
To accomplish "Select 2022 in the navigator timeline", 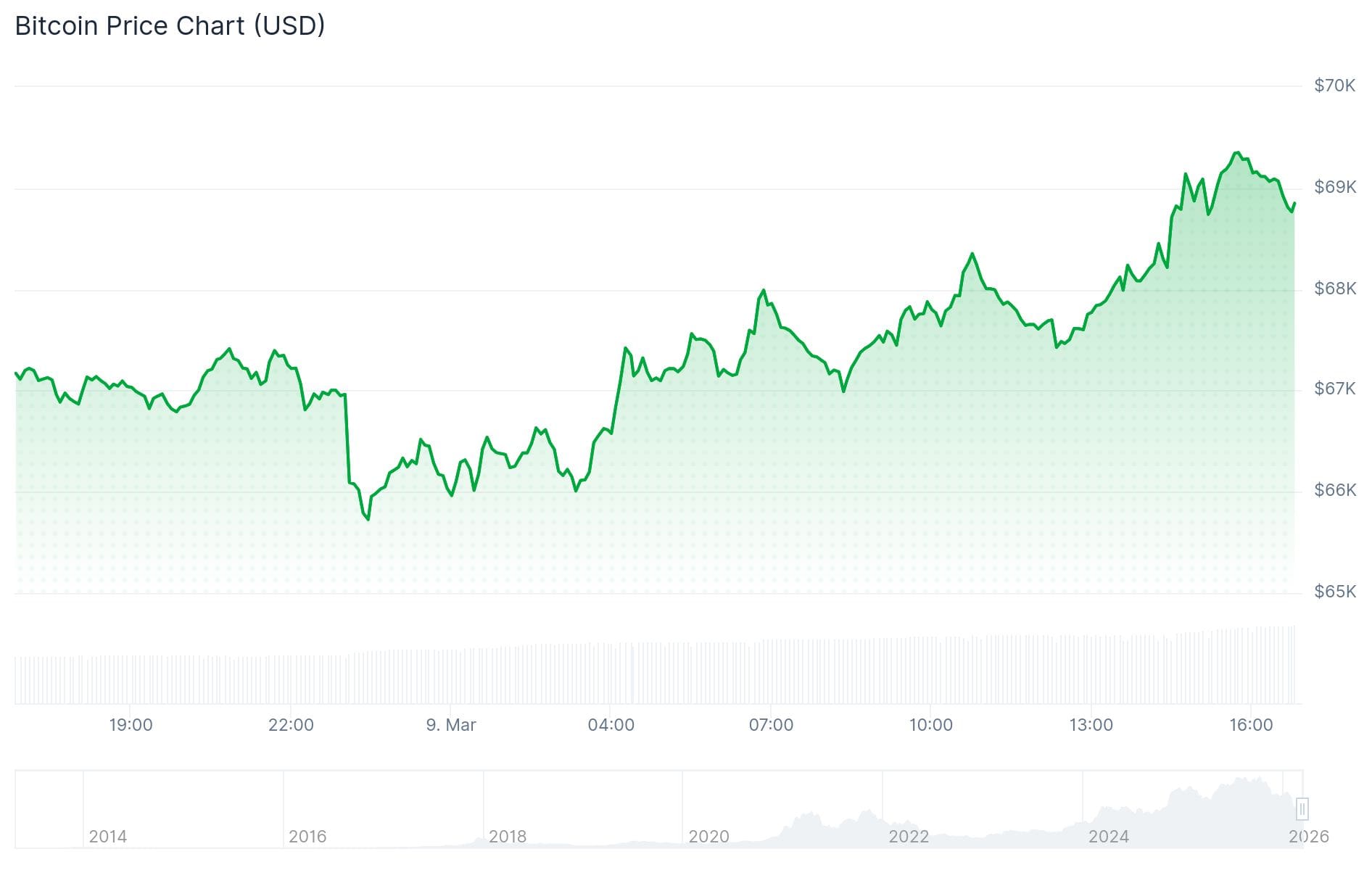I will [x=909, y=837].
